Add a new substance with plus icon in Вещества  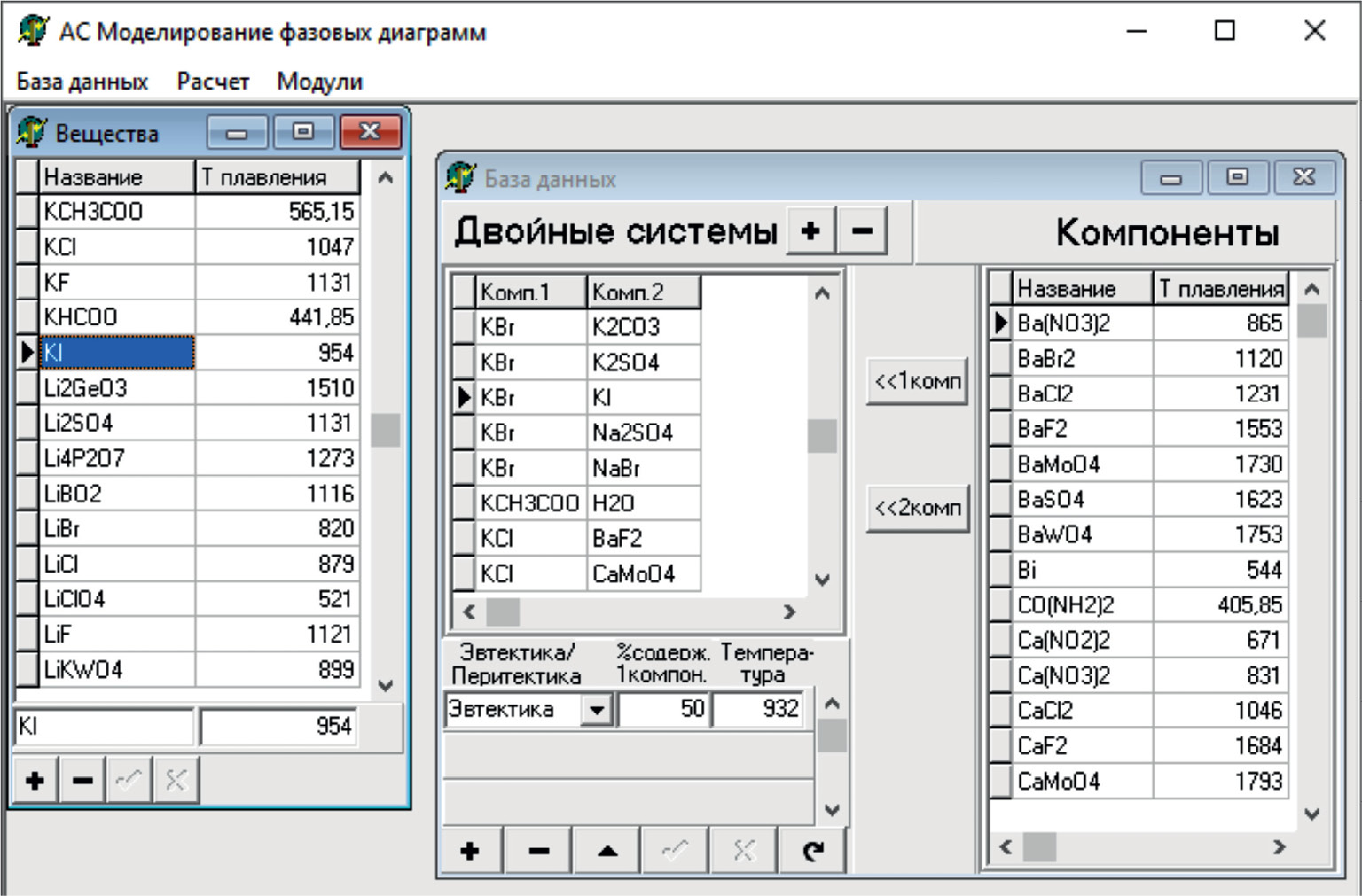pyautogui.click(x=35, y=780)
